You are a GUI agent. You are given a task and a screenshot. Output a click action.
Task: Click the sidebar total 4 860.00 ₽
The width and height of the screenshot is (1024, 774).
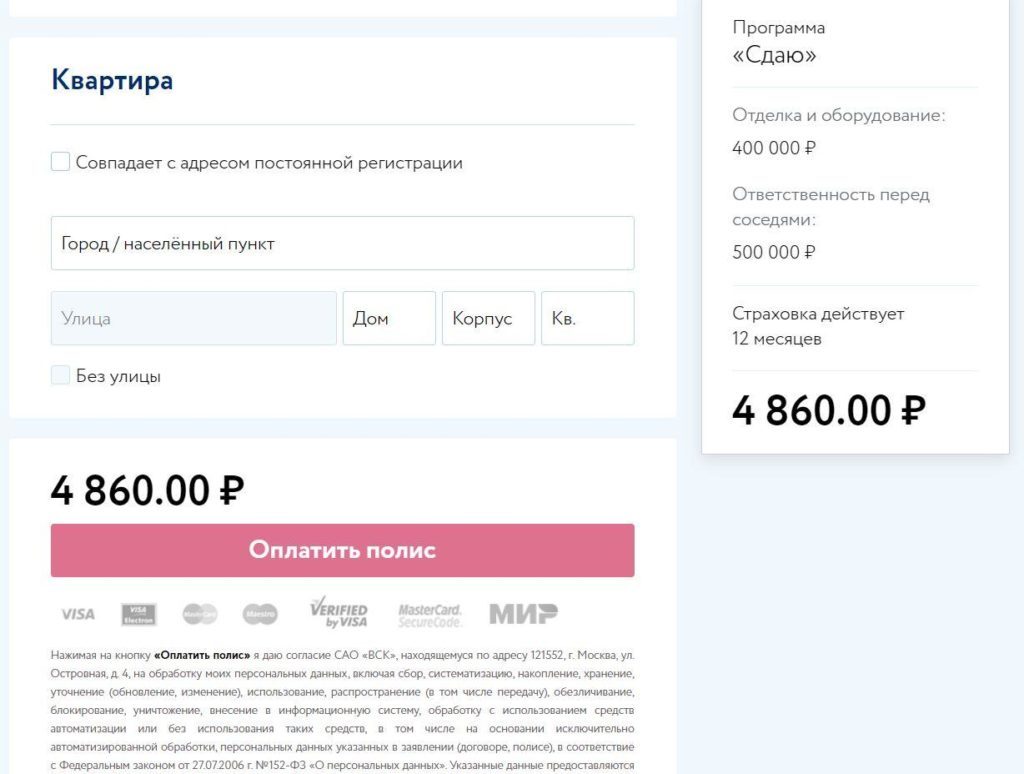click(x=829, y=411)
